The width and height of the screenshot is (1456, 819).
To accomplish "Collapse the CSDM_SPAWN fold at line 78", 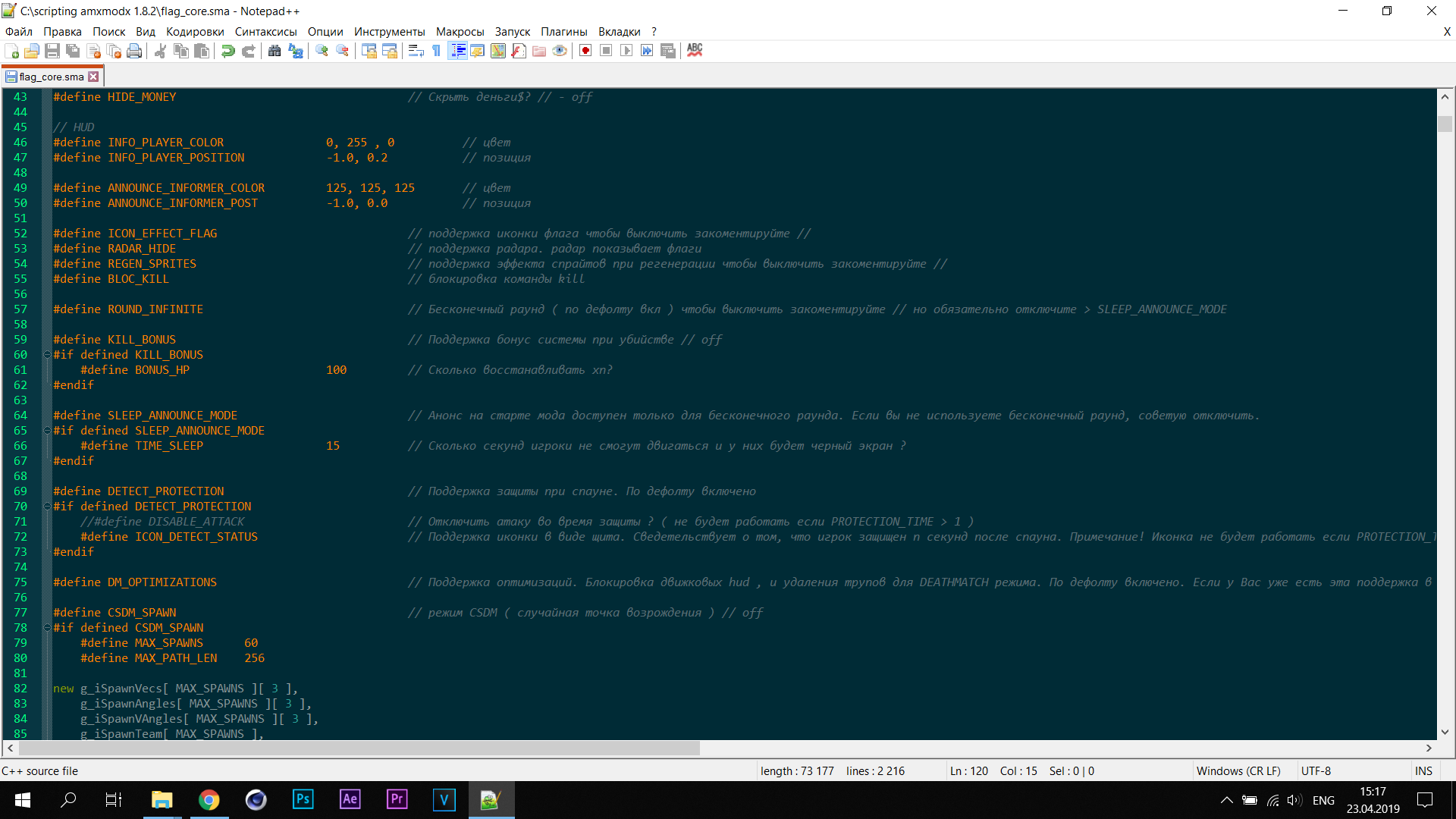I will coord(47,628).
